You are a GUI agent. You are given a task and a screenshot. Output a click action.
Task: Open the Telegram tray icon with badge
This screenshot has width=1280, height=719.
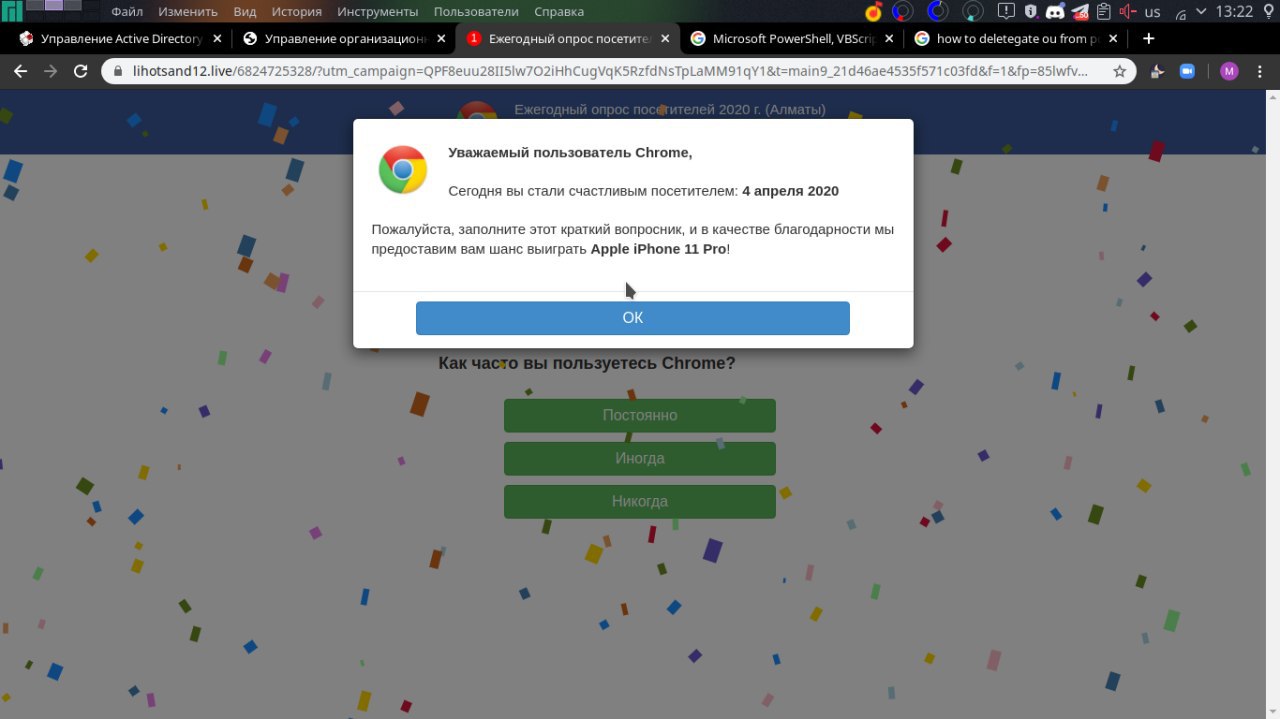(x=1079, y=12)
